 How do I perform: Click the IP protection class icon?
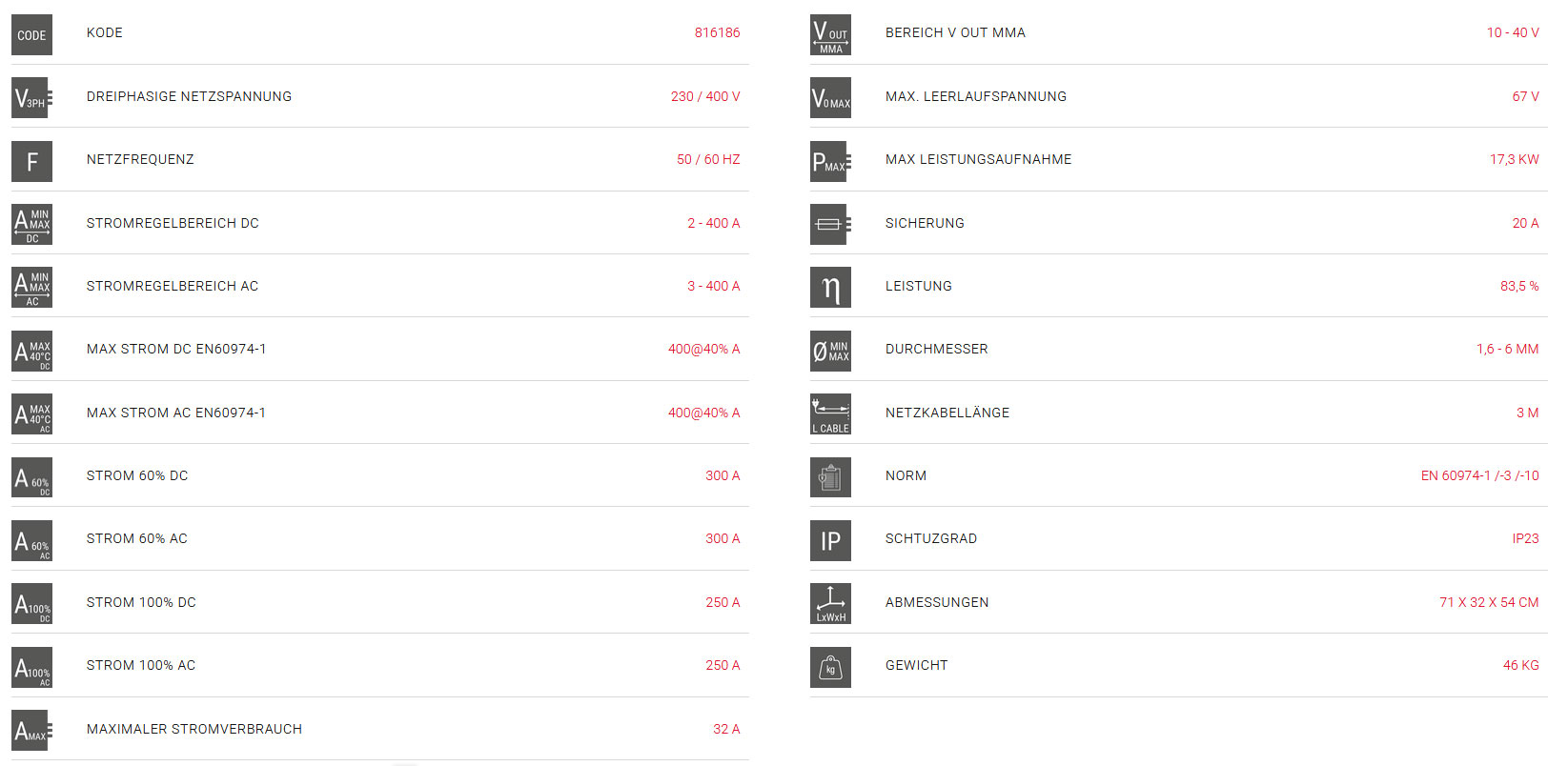click(830, 540)
